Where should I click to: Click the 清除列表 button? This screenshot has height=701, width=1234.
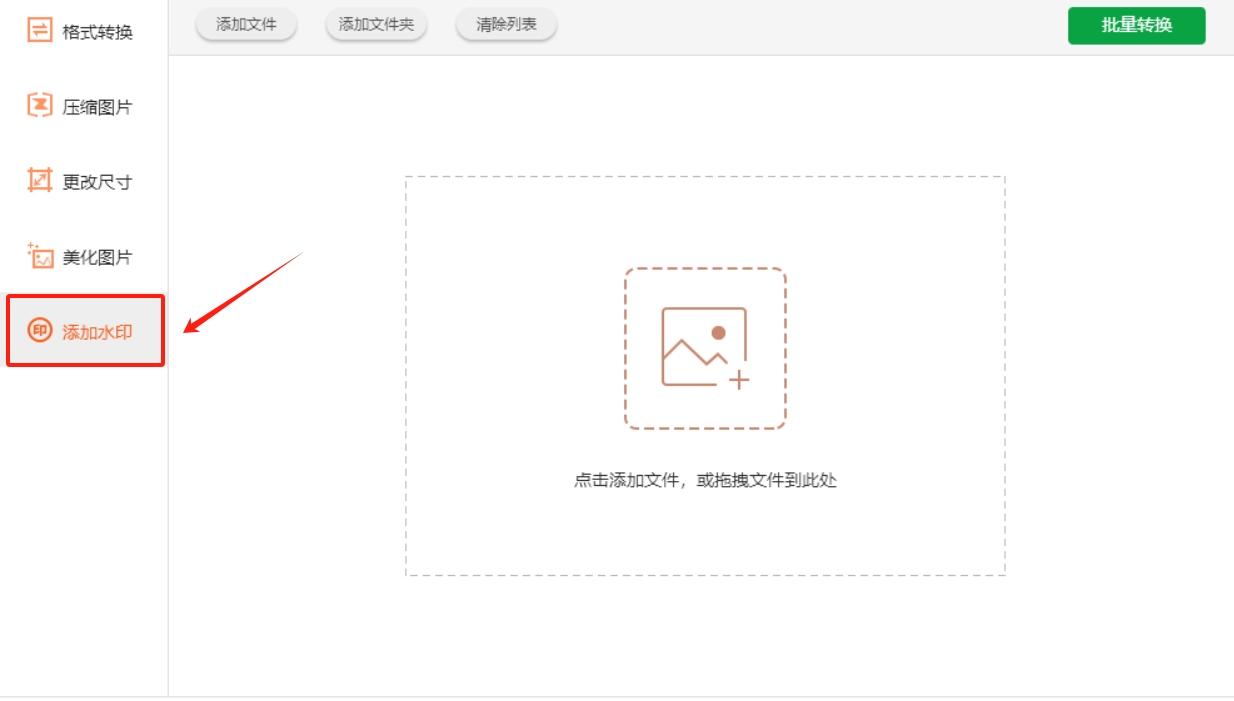click(506, 25)
